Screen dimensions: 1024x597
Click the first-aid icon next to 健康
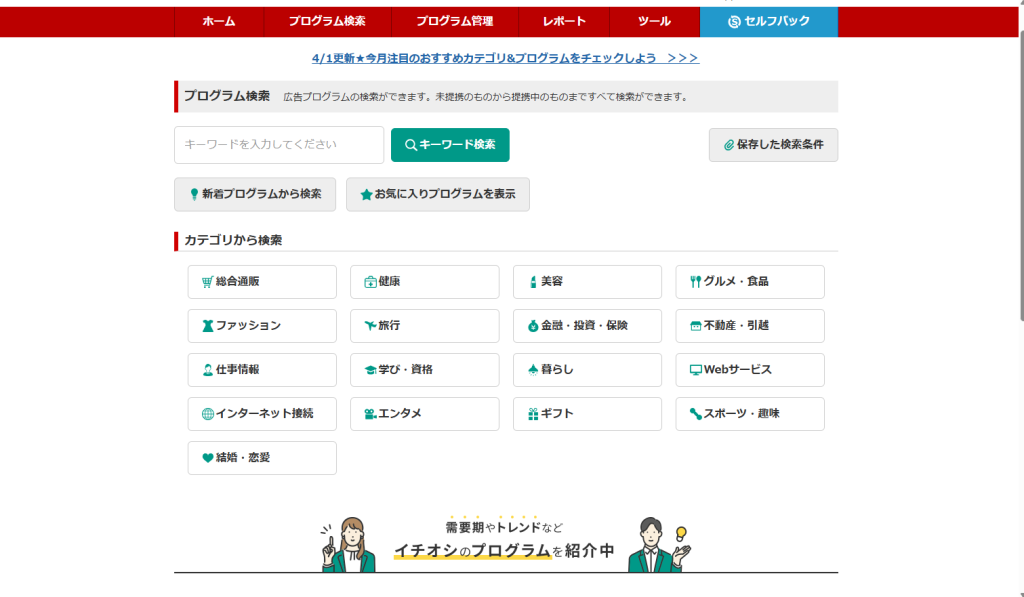point(370,282)
